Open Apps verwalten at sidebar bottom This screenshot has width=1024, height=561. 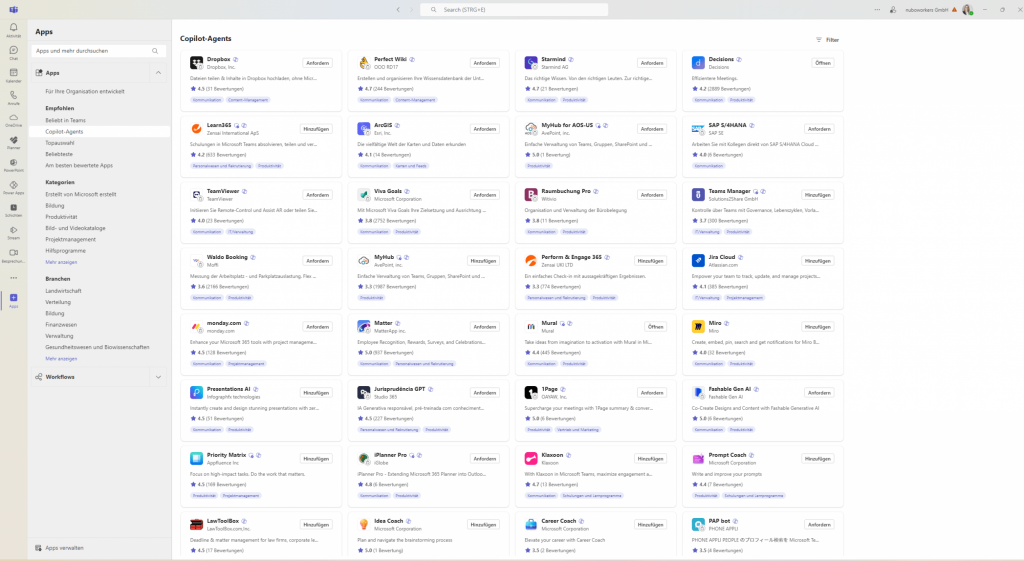[x=59, y=548]
